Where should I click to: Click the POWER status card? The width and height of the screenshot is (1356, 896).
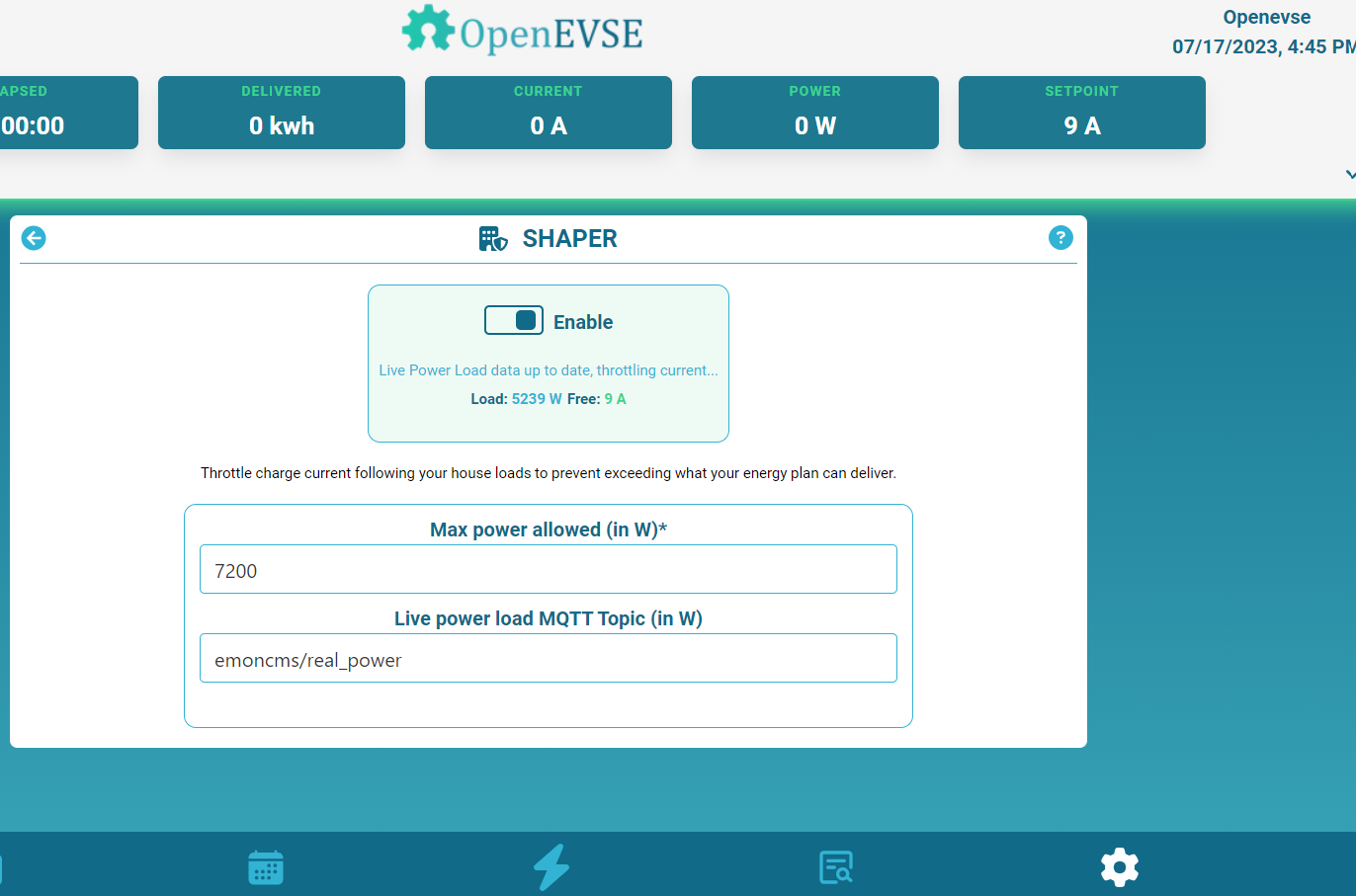[x=814, y=112]
